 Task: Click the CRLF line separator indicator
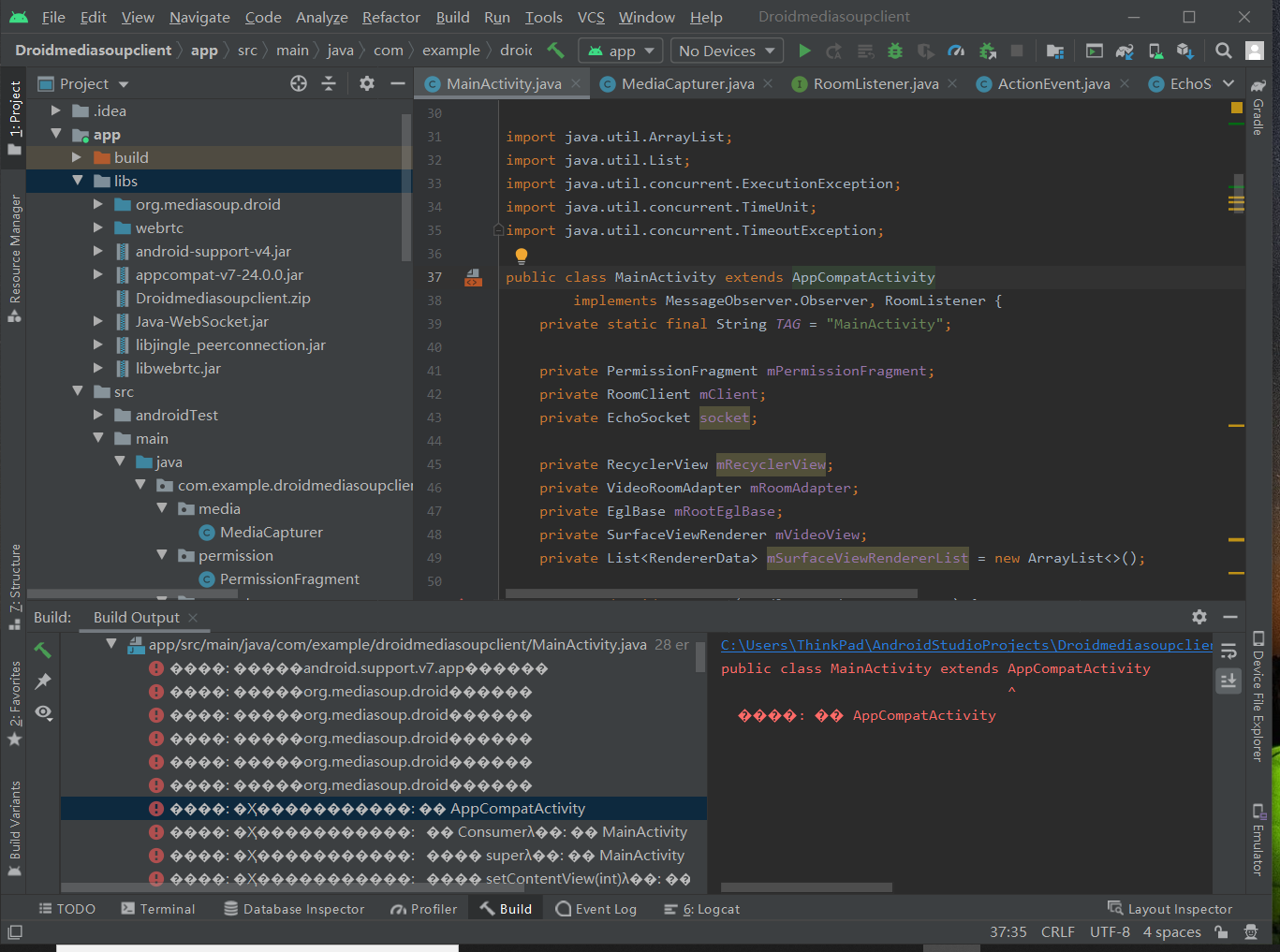pos(1057,931)
